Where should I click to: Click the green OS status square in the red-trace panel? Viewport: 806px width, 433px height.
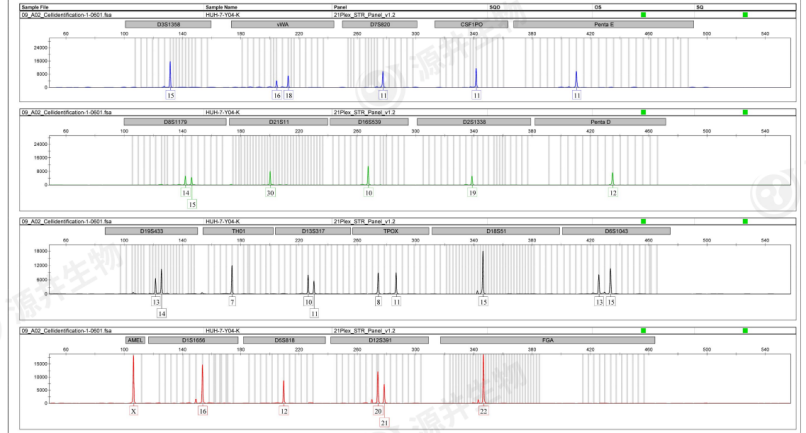click(644, 330)
